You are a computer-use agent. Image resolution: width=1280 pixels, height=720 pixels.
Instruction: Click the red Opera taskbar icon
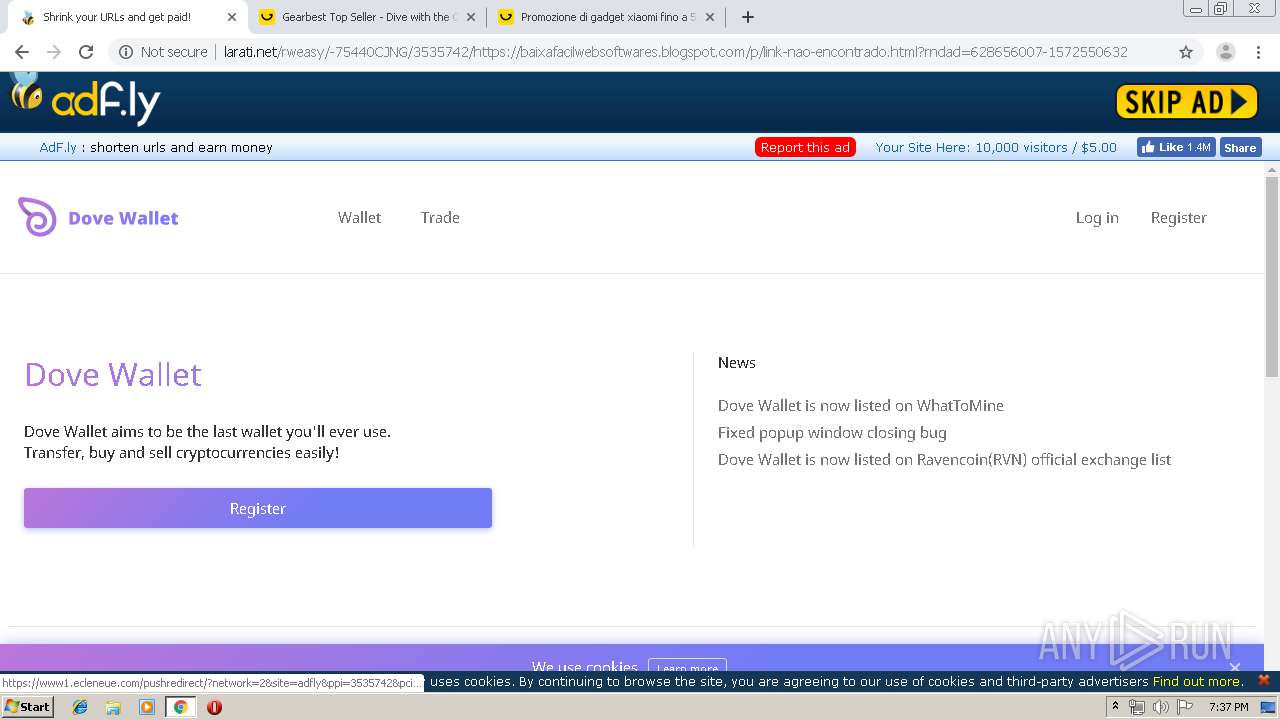click(214, 707)
